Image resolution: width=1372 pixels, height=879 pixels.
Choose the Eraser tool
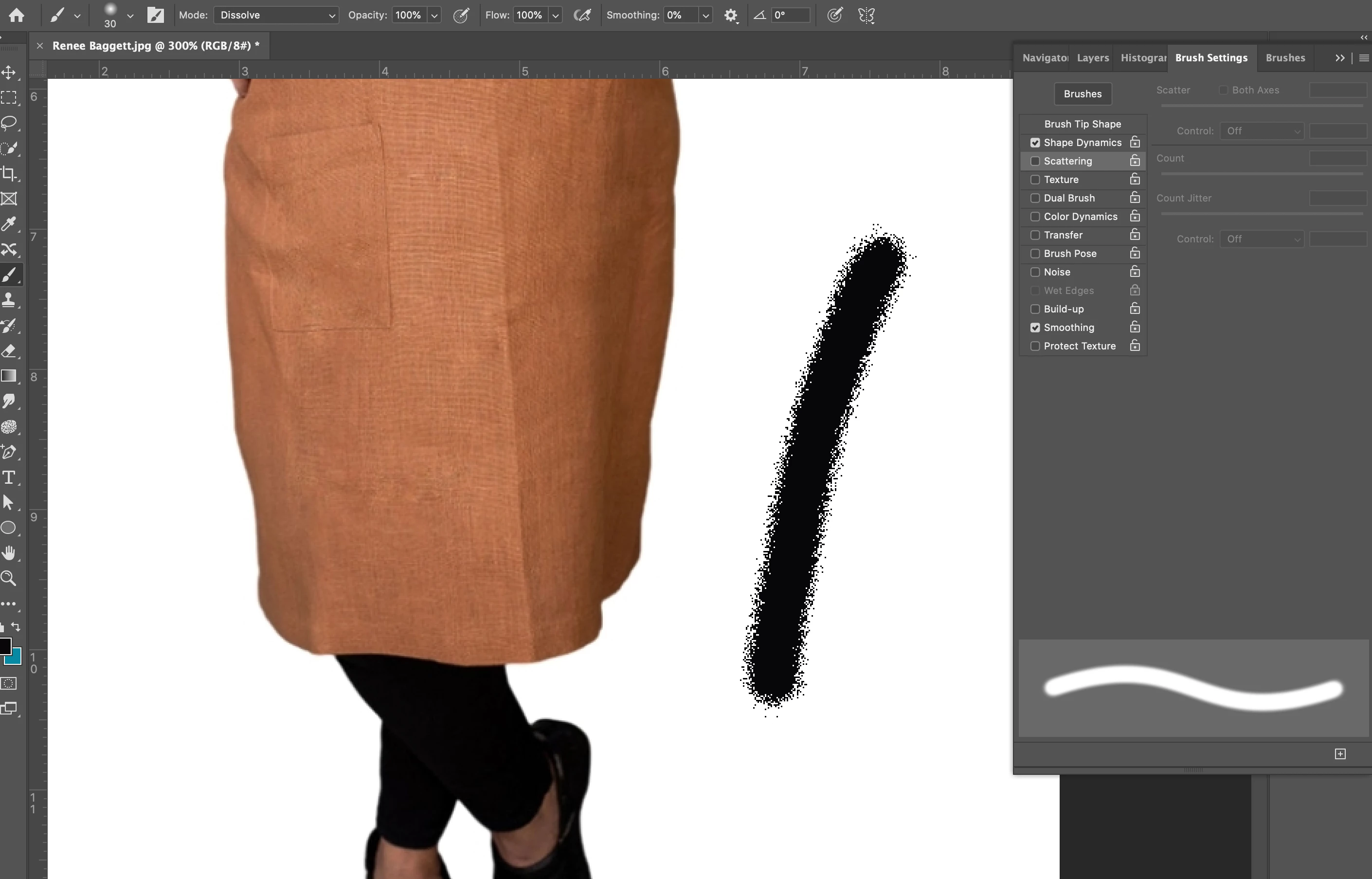pos(9,350)
